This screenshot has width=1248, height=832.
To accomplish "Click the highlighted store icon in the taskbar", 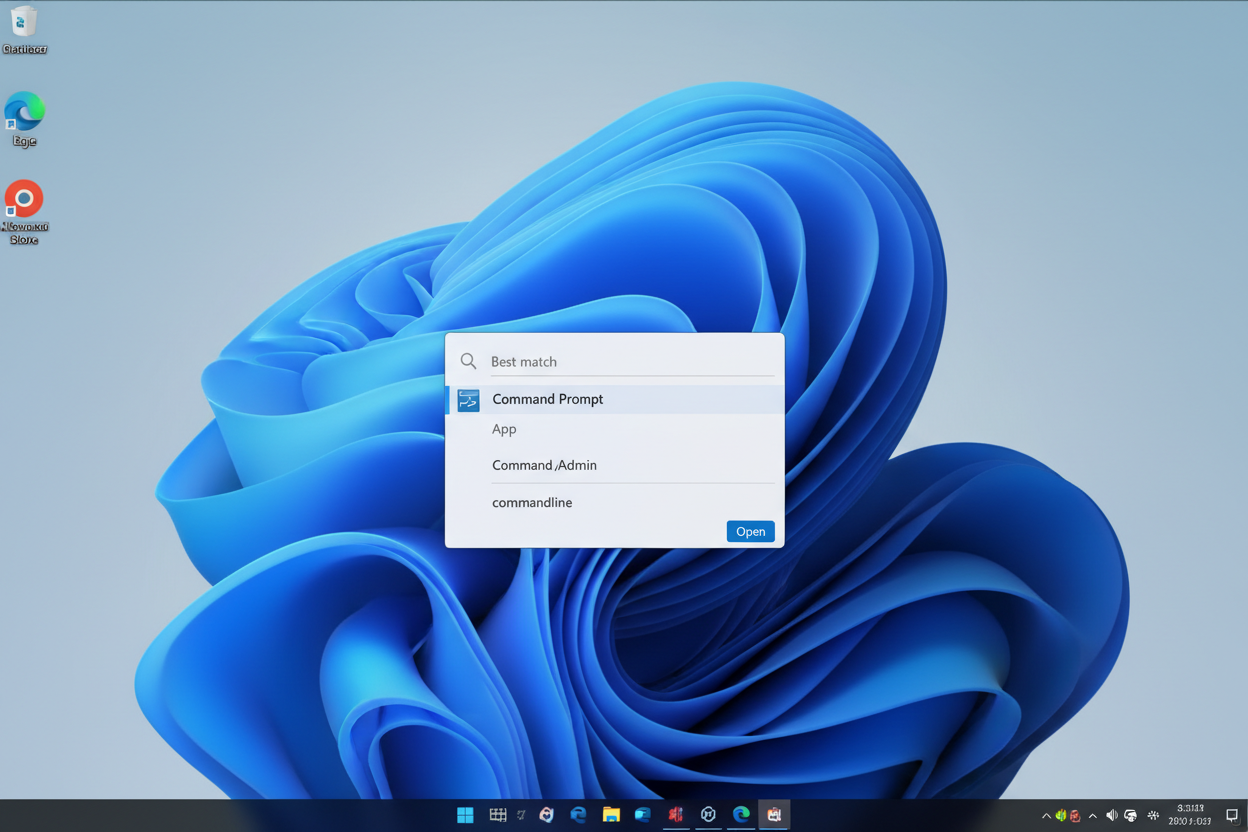I will tap(774, 815).
